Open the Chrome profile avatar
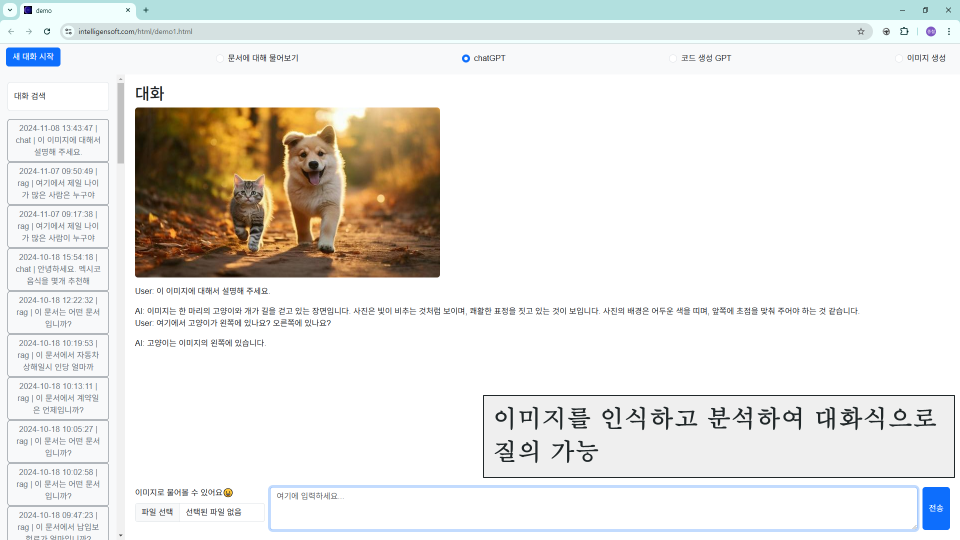Image resolution: width=960 pixels, height=540 pixels. [x=930, y=31]
